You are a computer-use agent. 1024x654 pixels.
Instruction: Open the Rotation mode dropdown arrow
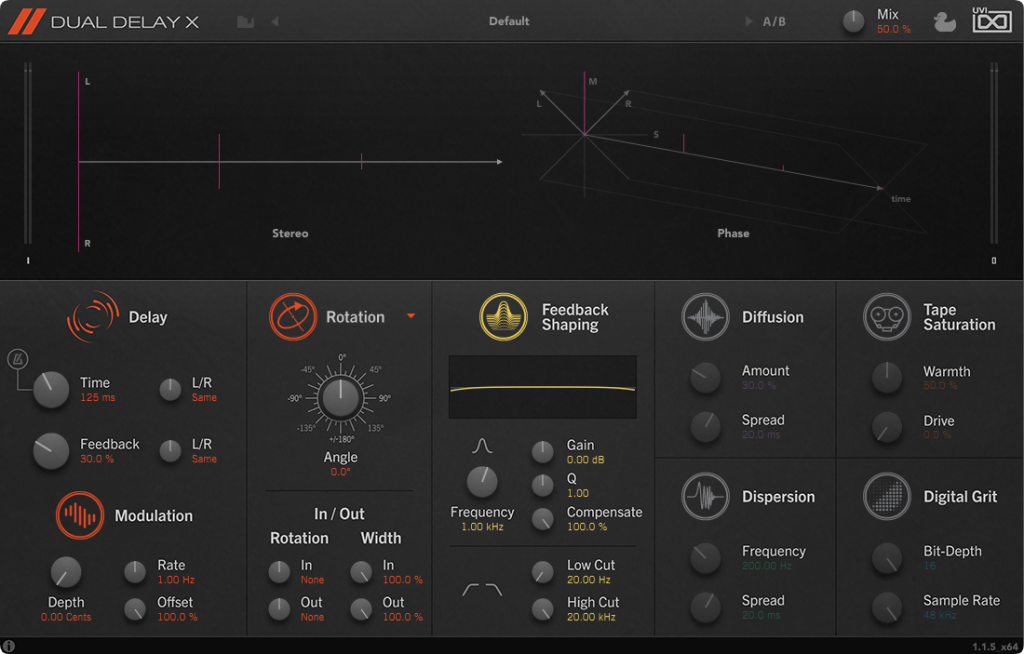[411, 316]
